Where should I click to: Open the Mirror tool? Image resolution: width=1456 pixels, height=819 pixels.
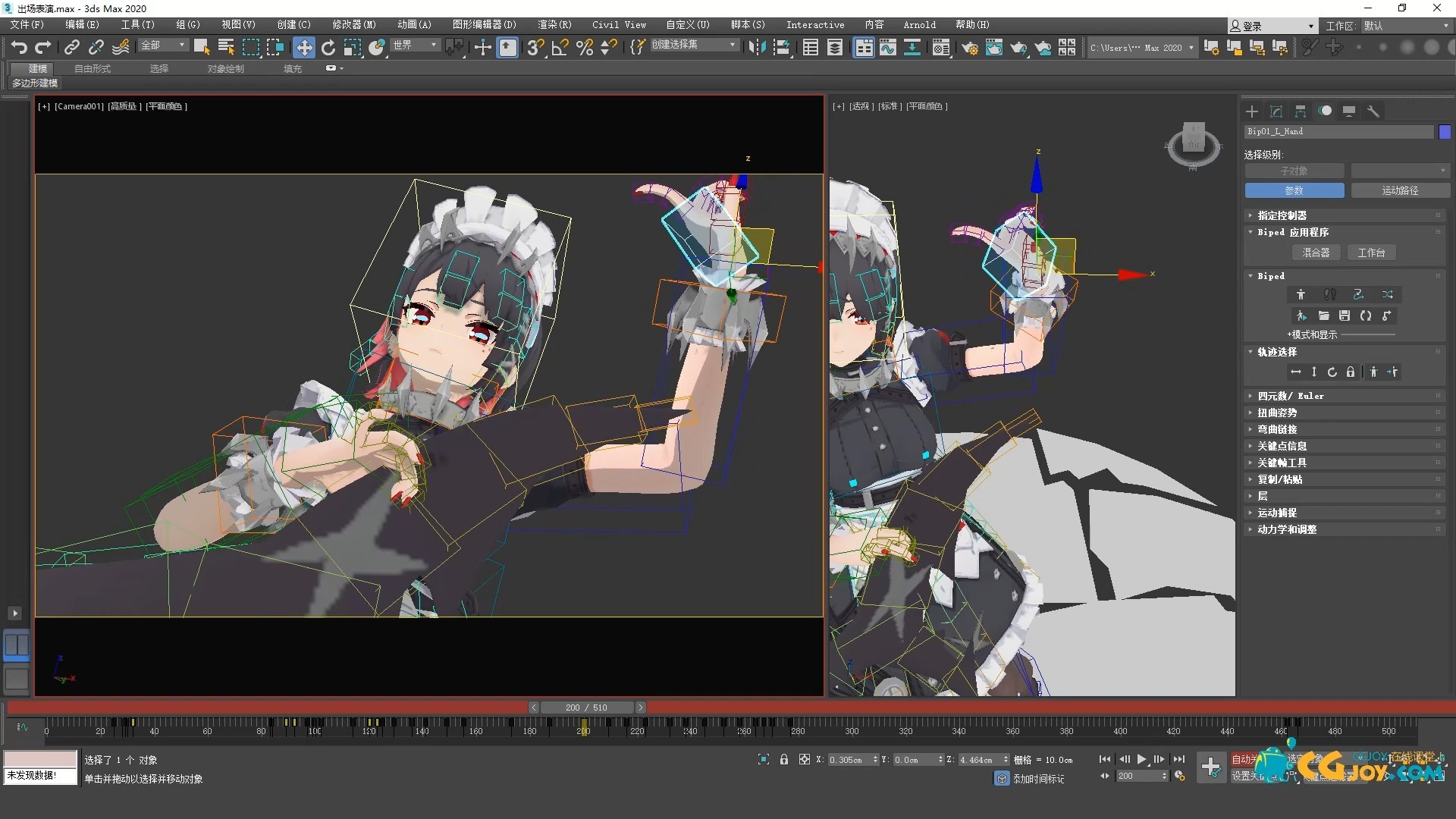(x=756, y=48)
